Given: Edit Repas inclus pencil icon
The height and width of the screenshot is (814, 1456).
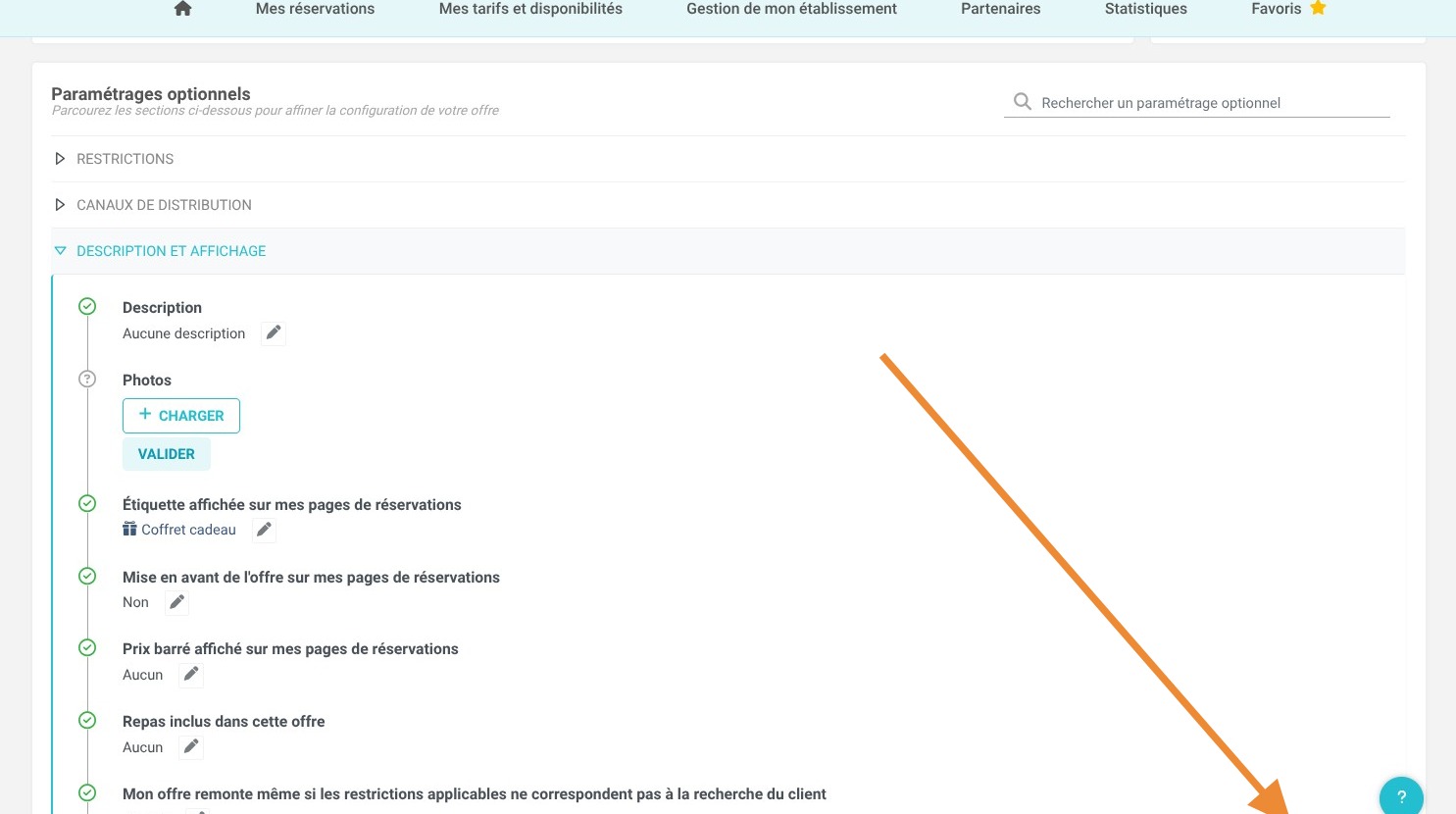Looking at the screenshot, I should tap(191, 747).
